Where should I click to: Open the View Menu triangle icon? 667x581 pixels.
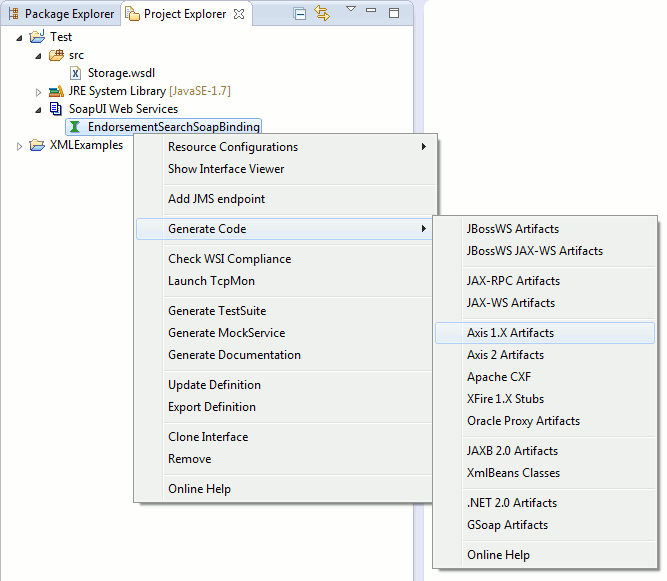click(351, 9)
